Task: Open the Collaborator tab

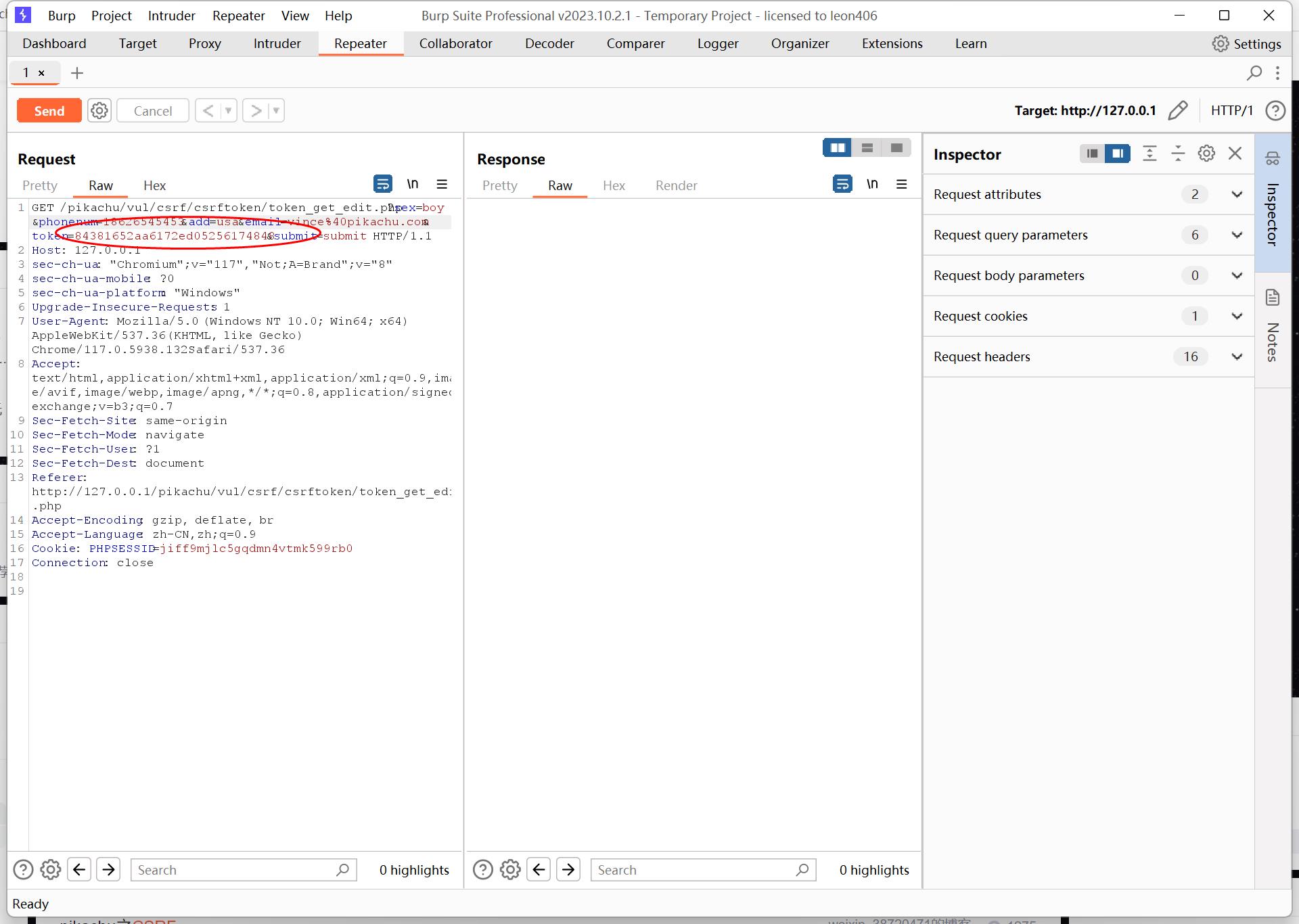Action: tap(456, 43)
